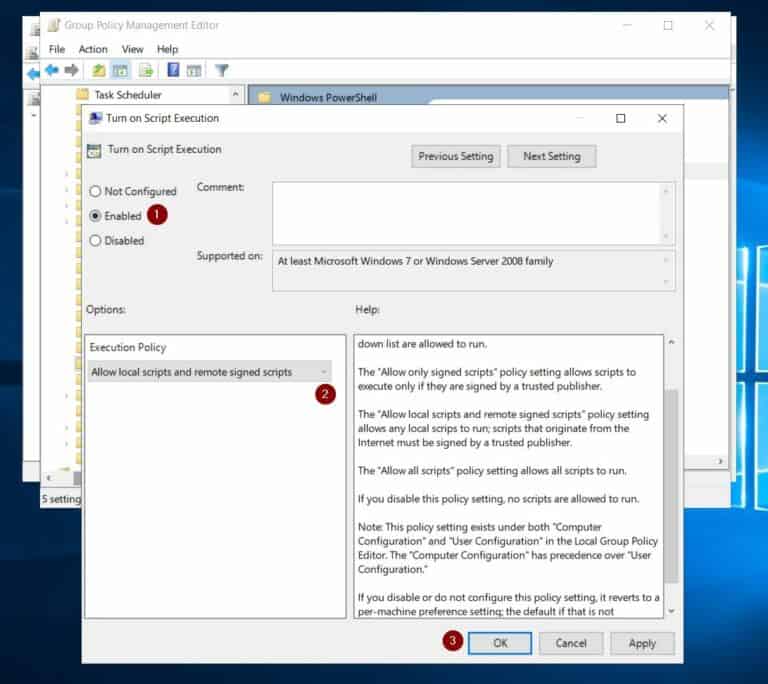
Task: Click the Cancel button
Action: coord(571,643)
